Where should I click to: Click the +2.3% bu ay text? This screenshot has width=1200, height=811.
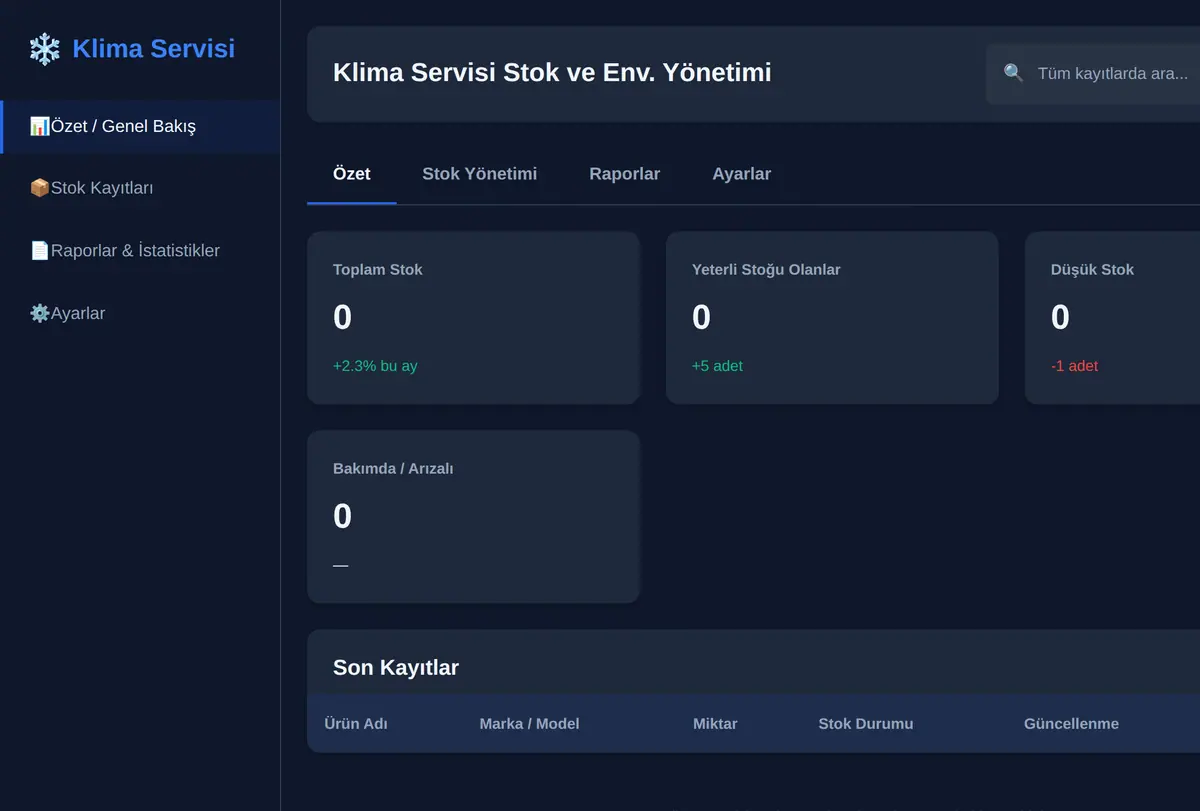pos(375,366)
